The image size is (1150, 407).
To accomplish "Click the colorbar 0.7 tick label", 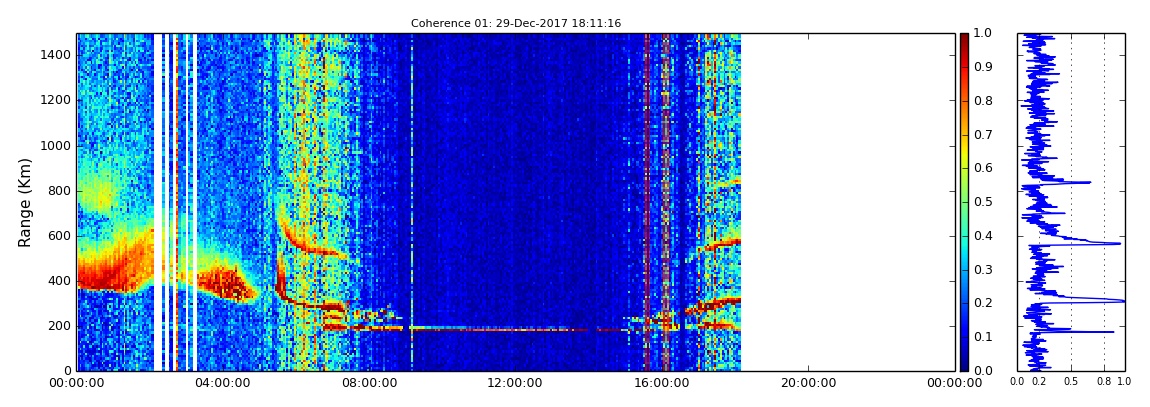I will pos(983,135).
